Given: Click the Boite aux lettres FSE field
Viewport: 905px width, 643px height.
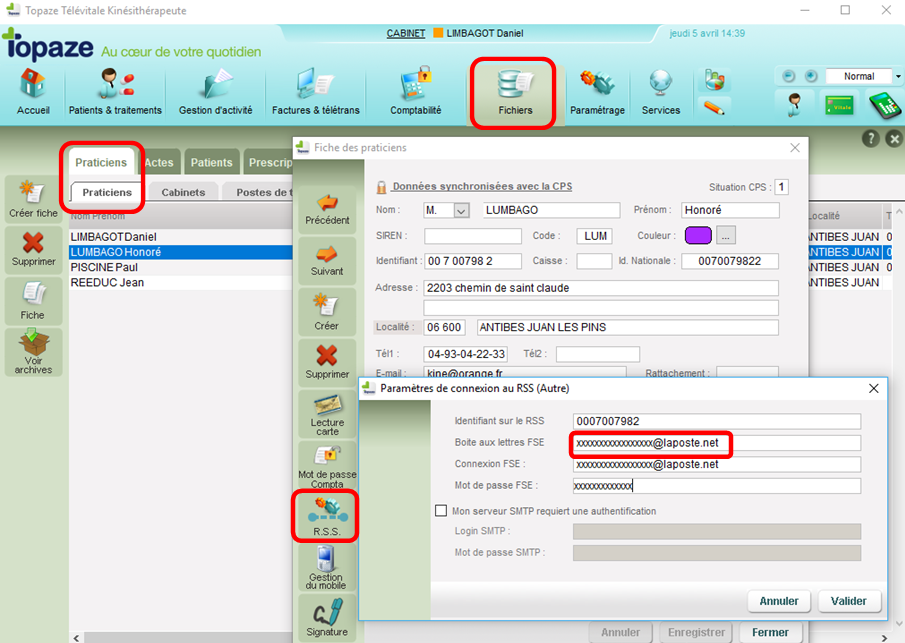Looking at the screenshot, I should tap(717, 443).
